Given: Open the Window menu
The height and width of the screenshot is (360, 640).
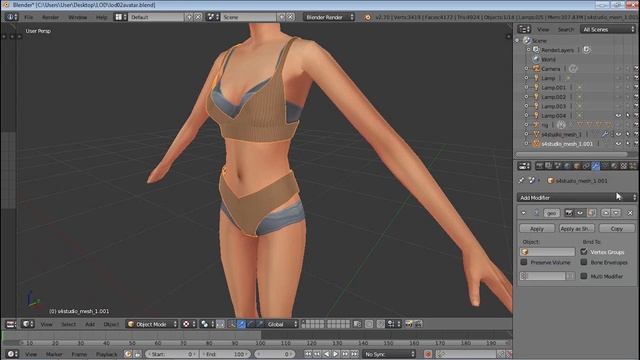Looking at the screenshot, I should 78,17.
